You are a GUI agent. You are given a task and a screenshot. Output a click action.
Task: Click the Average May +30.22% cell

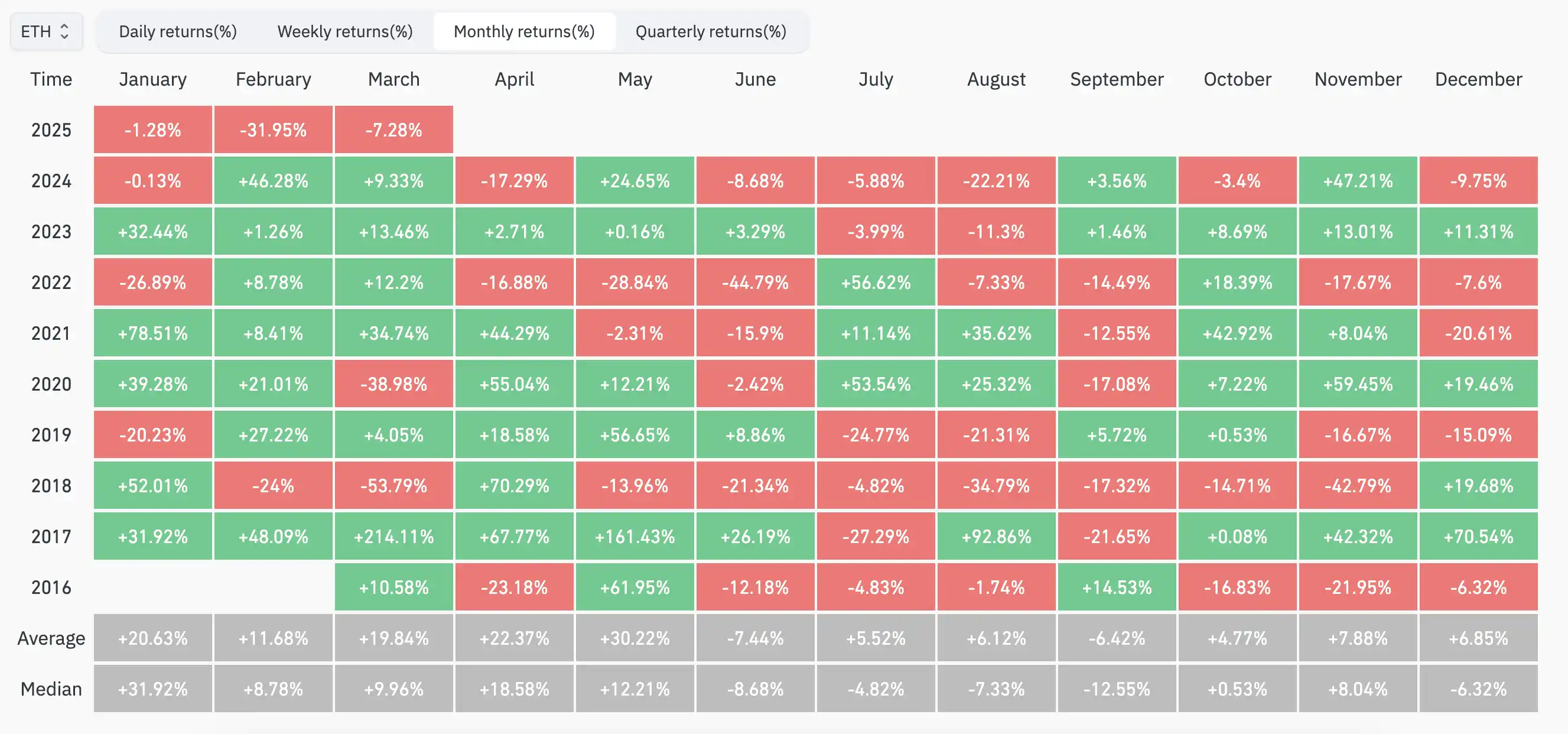[x=635, y=638]
